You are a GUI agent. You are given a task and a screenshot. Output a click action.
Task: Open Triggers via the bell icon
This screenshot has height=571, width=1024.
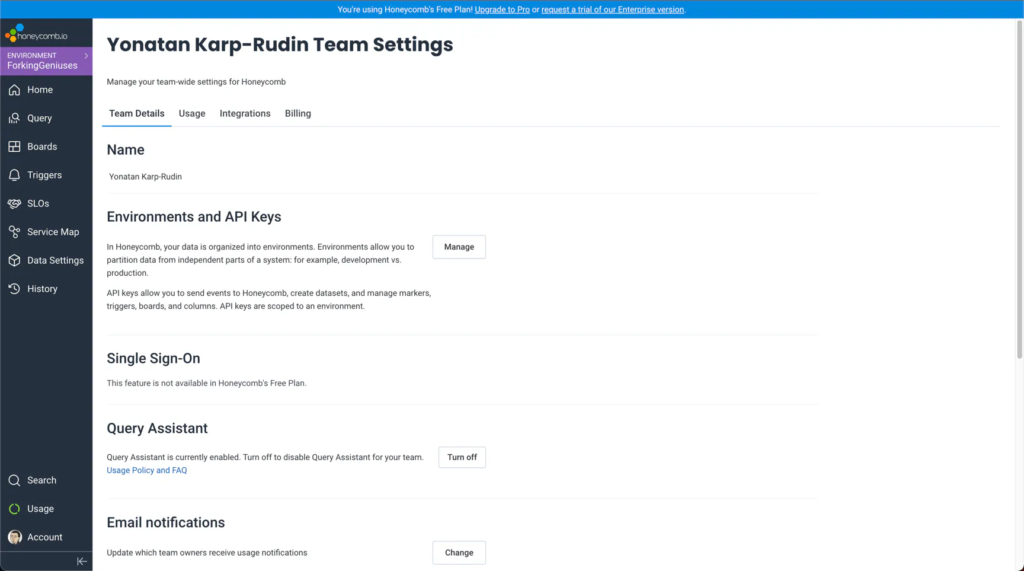(14, 175)
